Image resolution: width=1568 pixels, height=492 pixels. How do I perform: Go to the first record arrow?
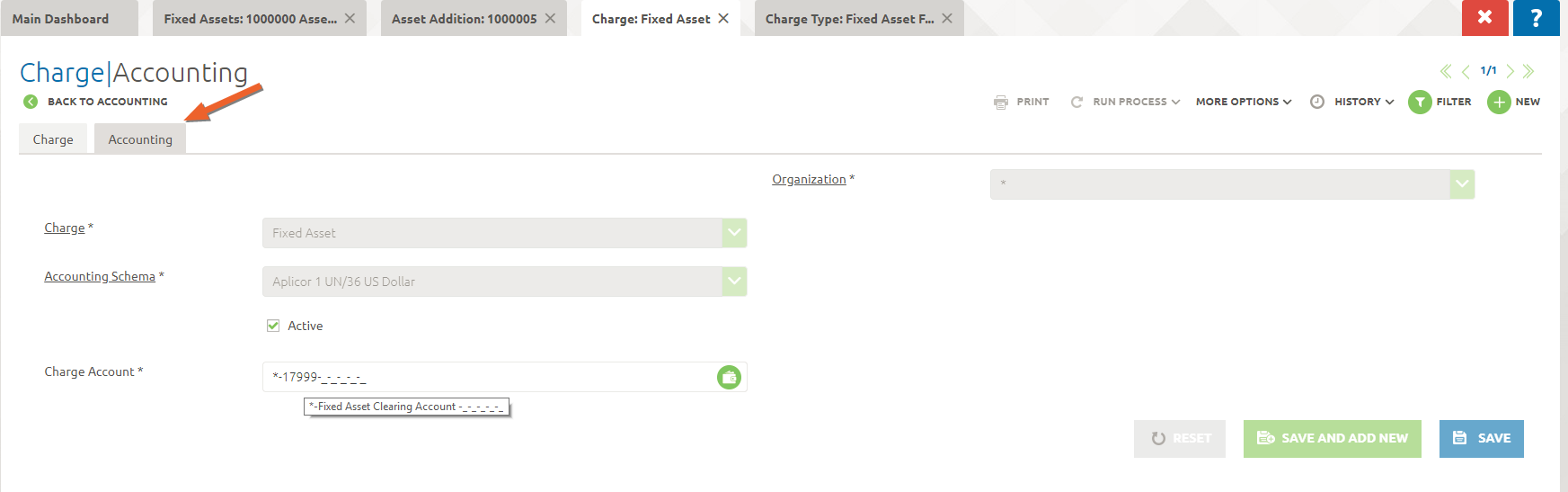pyautogui.click(x=1445, y=71)
